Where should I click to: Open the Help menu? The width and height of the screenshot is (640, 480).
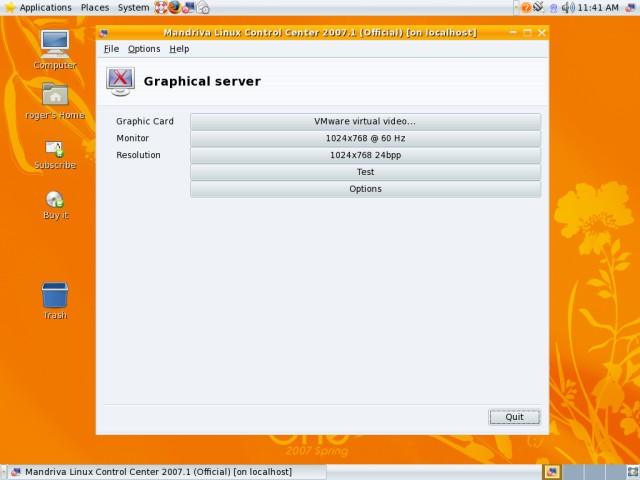click(x=179, y=49)
